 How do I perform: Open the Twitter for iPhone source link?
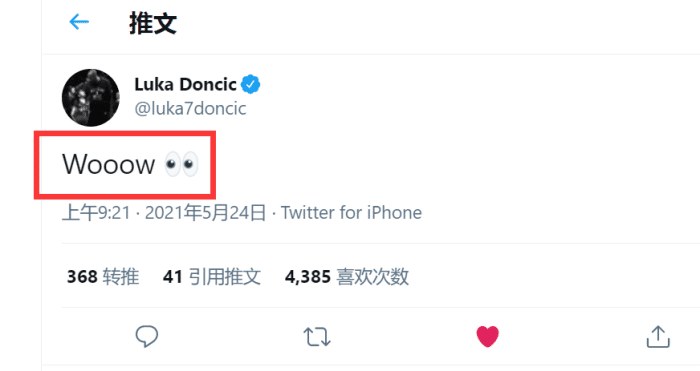(x=351, y=213)
